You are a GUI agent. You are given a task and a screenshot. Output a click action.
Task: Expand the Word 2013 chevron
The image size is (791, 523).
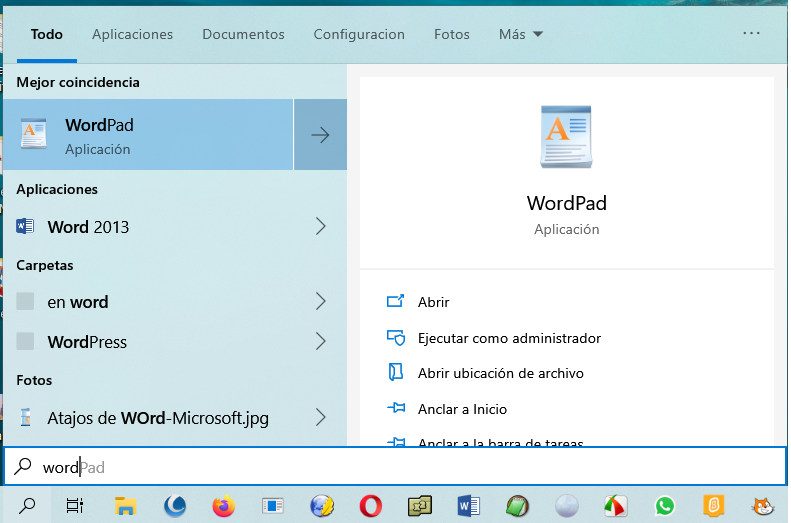[x=321, y=226]
